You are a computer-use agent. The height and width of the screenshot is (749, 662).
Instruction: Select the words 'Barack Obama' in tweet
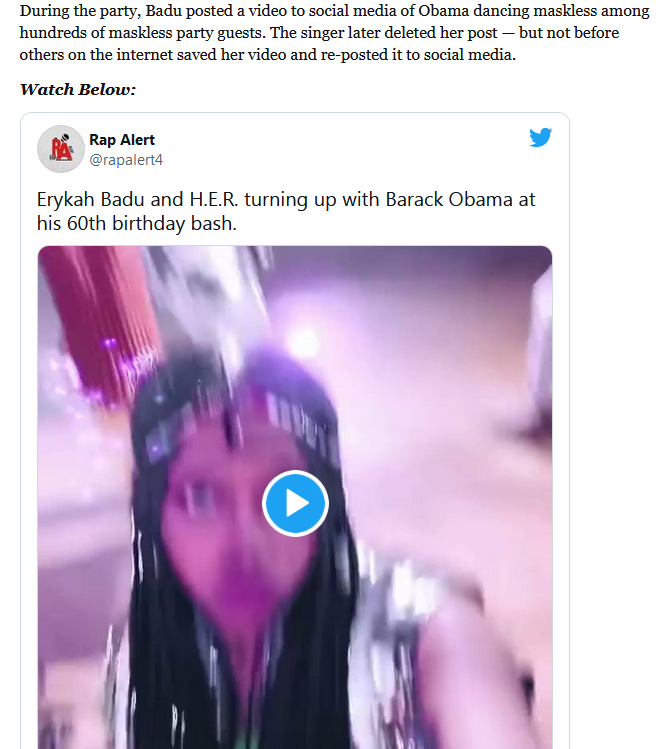click(449, 199)
